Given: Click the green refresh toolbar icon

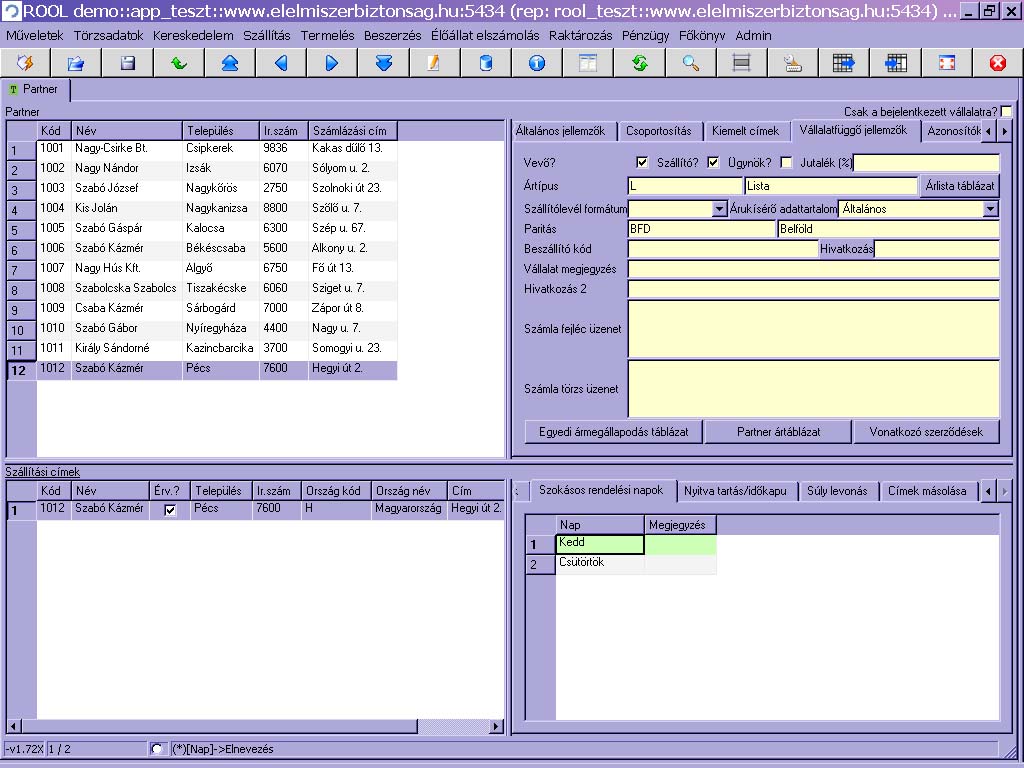Looking at the screenshot, I should point(640,63).
